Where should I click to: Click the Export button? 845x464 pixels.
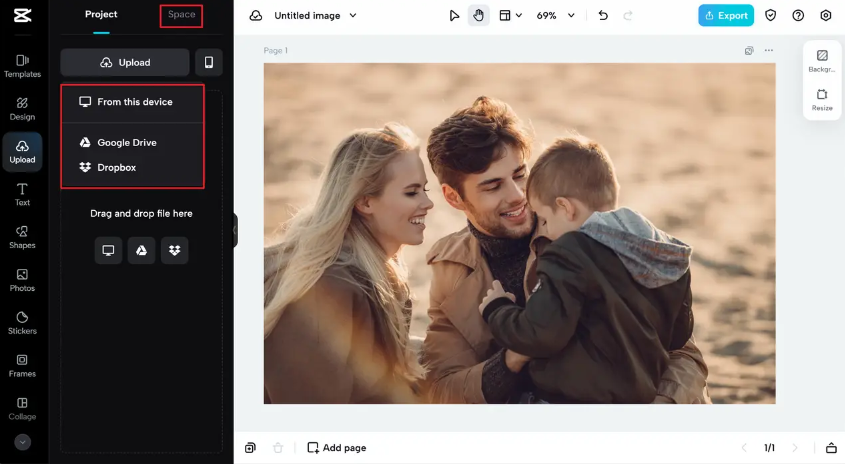[726, 16]
